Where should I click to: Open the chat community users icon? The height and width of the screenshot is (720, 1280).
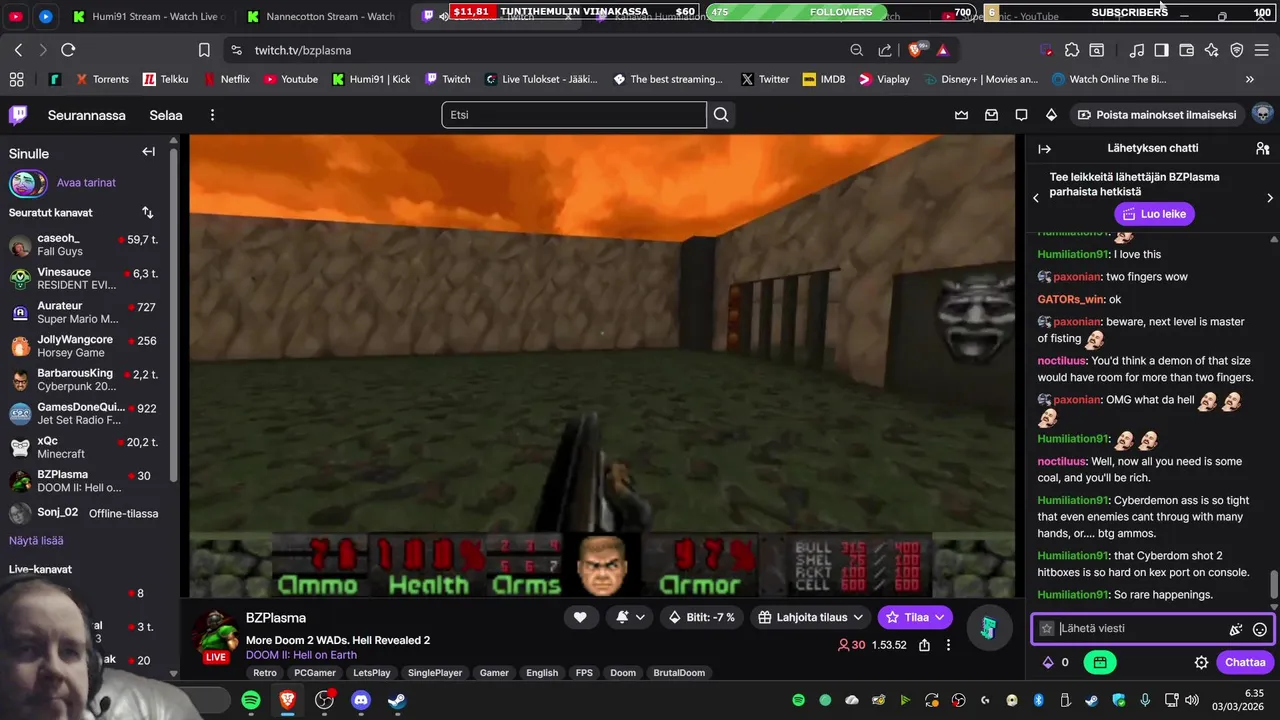click(1262, 148)
